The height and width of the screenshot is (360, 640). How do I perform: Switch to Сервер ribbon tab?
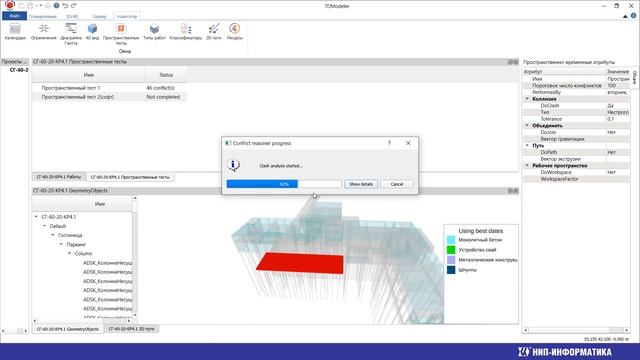99,16
